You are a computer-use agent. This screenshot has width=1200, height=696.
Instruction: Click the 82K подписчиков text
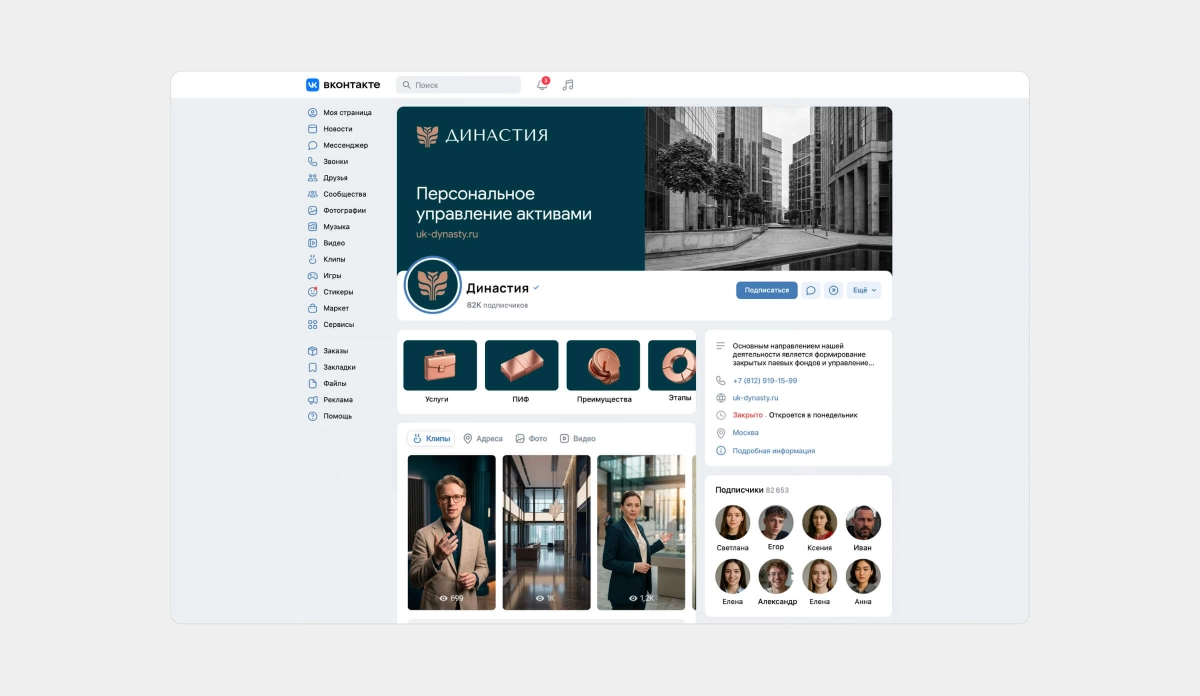point(497,305)
